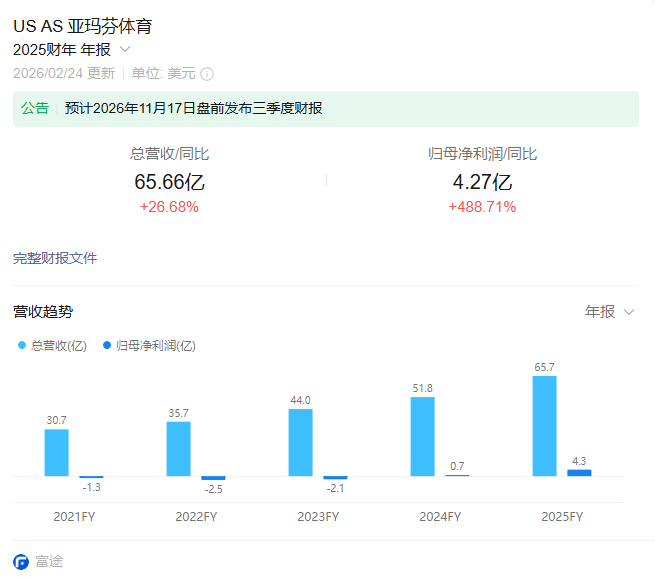The height and width of the screenshot is (577, 655).
Task: Open the 完整财报文件 link
Action: (x=55, y=258)
